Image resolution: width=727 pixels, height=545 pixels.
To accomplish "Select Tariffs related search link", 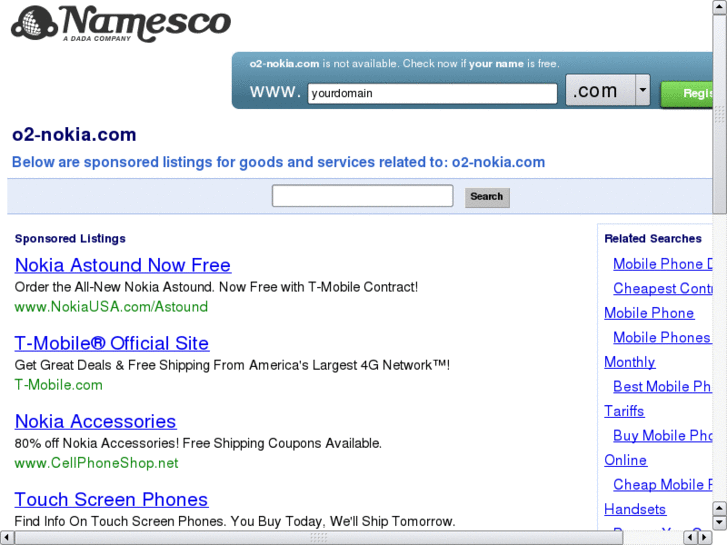I will [x=624, y=411].
